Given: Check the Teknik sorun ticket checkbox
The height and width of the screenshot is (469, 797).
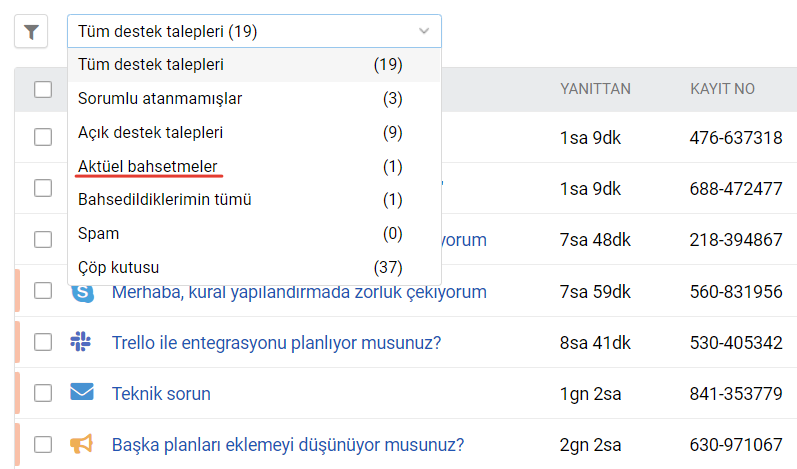Looking at the screenshot, I should coord(43,393).
